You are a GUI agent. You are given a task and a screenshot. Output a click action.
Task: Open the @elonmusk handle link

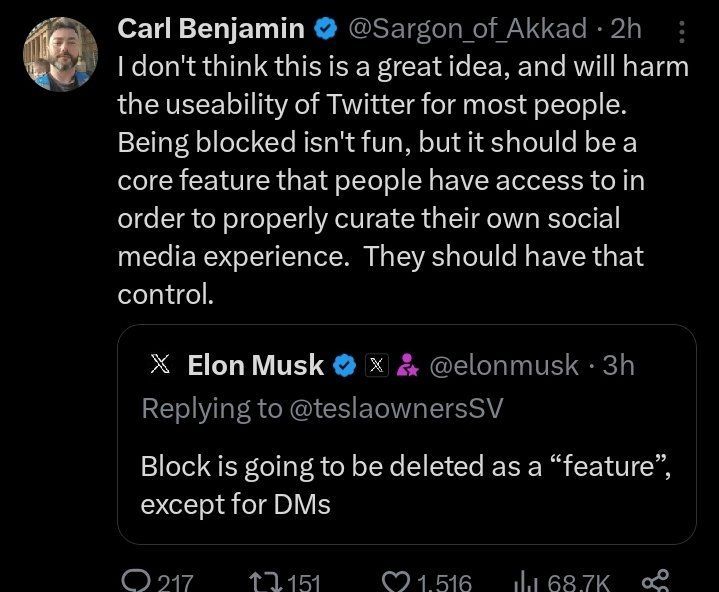503,366
